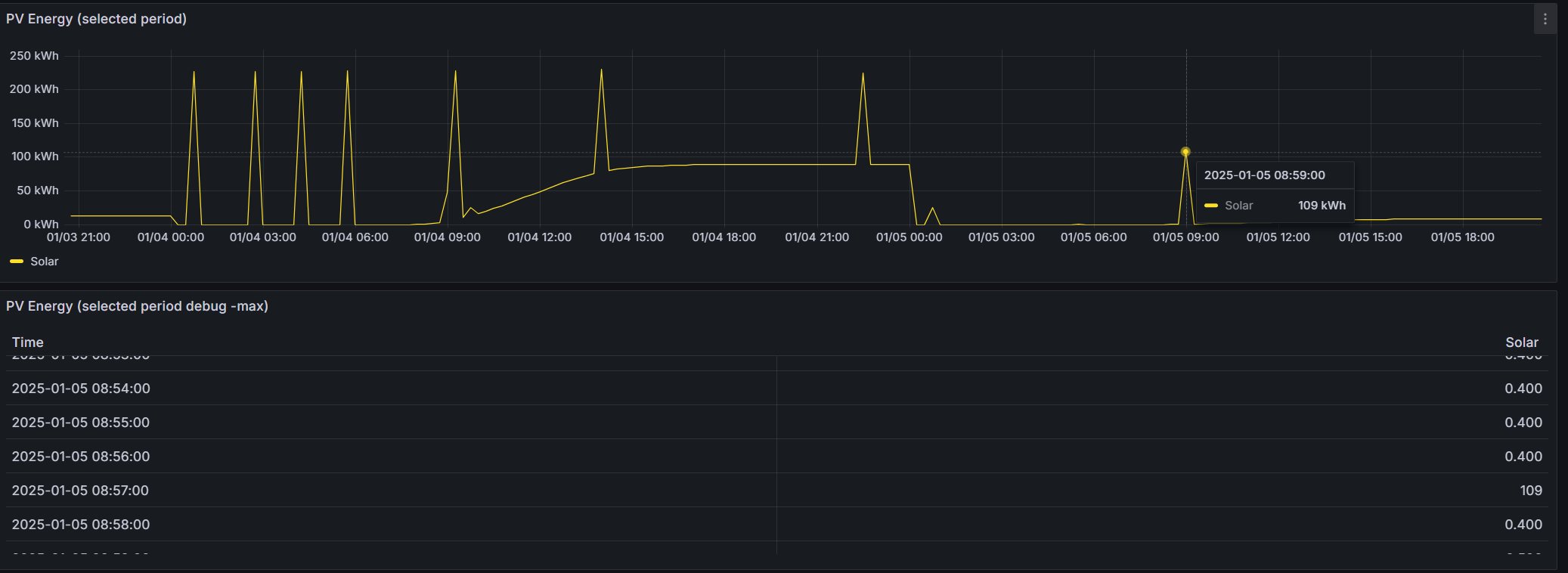
Task: Click the 0.400 value in the 08:58:00 row
Action: point(1523,525)
